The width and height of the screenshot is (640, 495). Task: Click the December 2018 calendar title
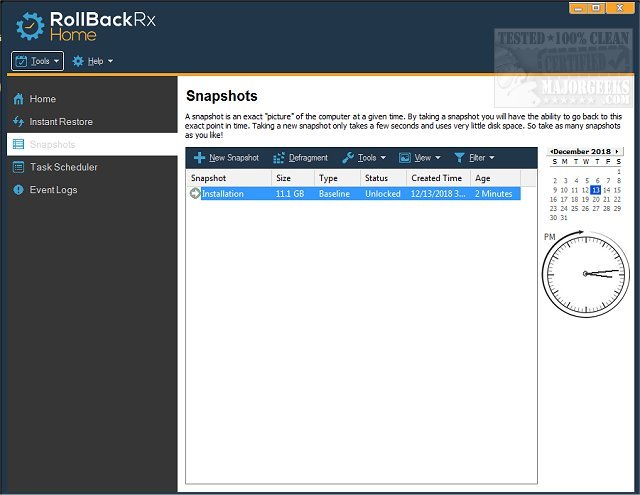[582, 151]
